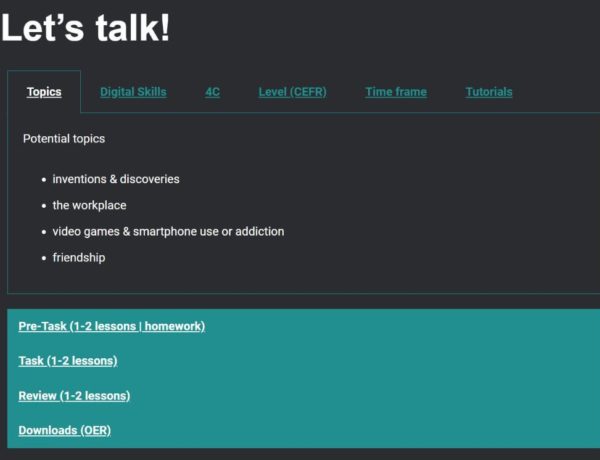Click the "video games & smartphone use" item
The height and width of the screenshot is (460, 600).
point(168,231)
